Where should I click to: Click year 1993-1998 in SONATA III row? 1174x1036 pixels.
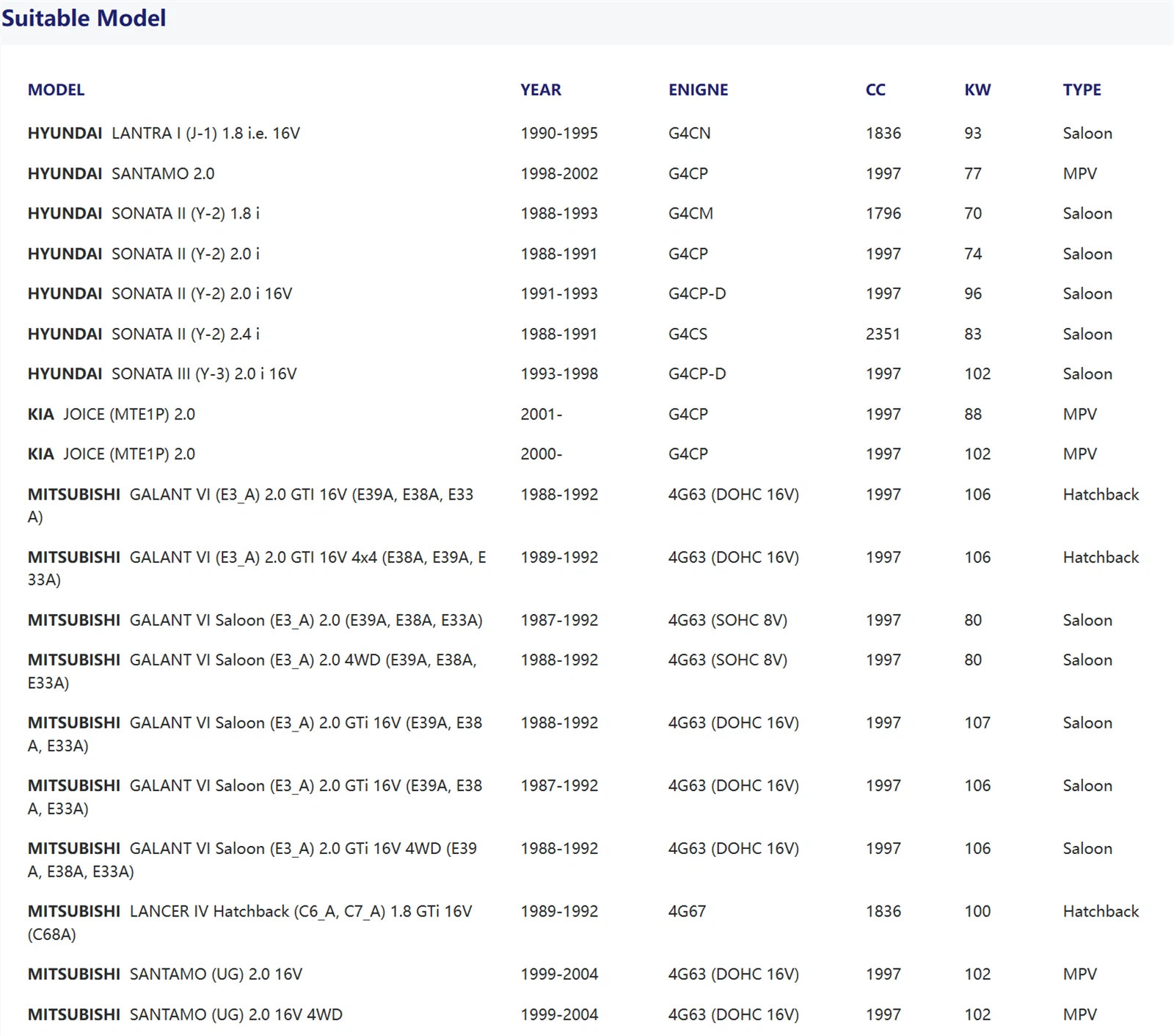[559, 373]
